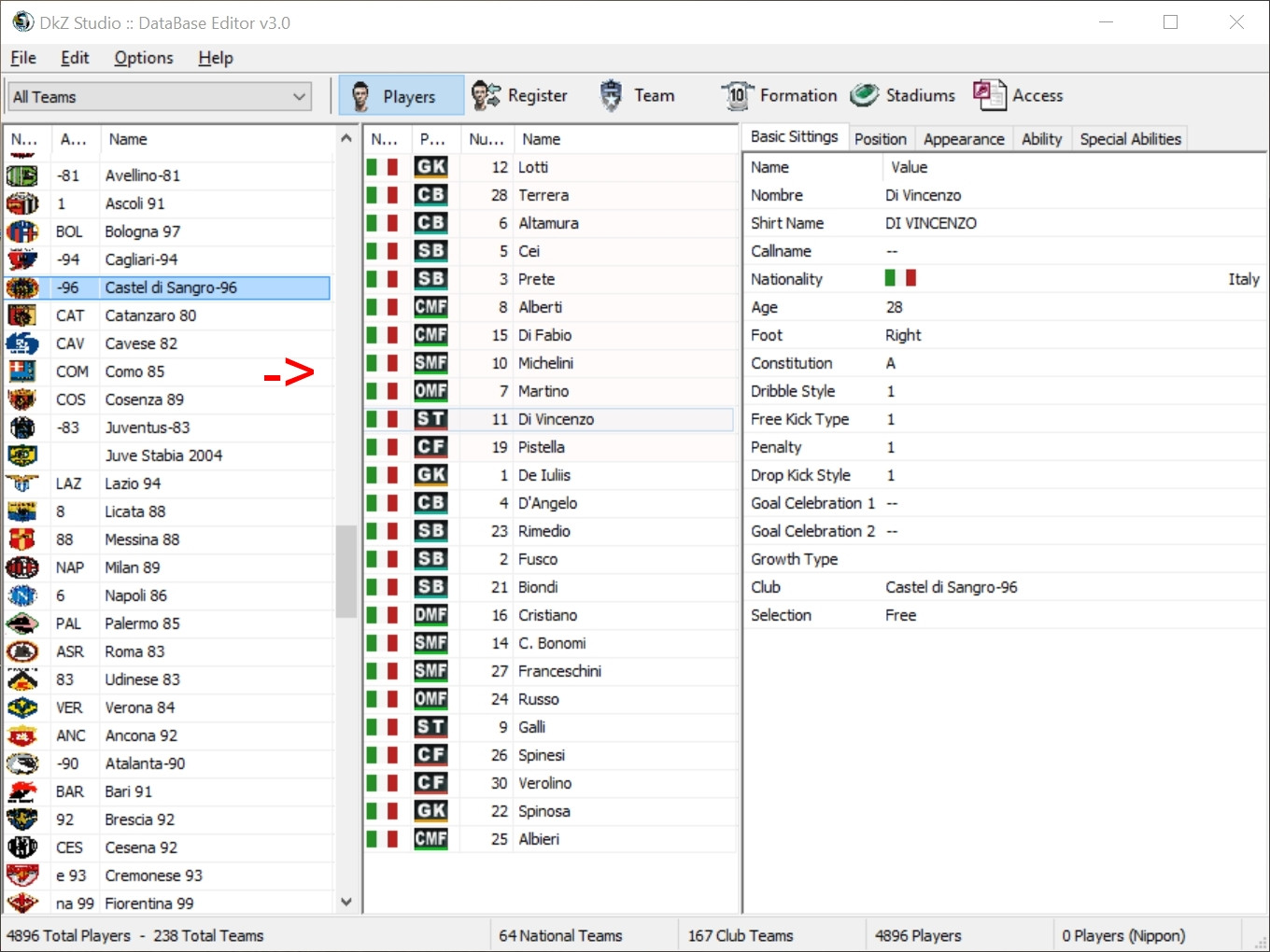
Task: Click the OMF position badge for Martino
Action: pyautogui.click(x=431, y=391)
